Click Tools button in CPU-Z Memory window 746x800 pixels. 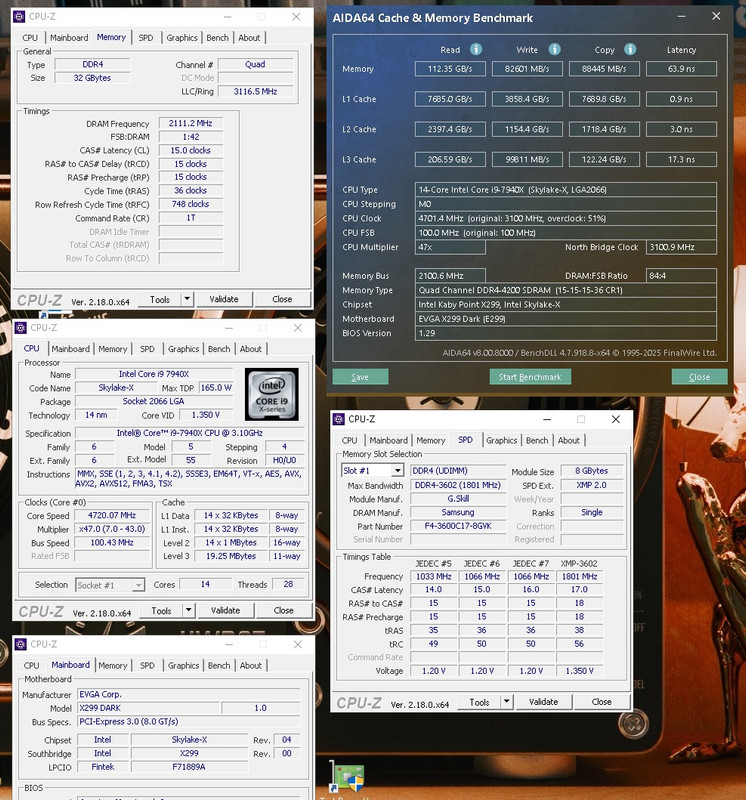(160, 299)
